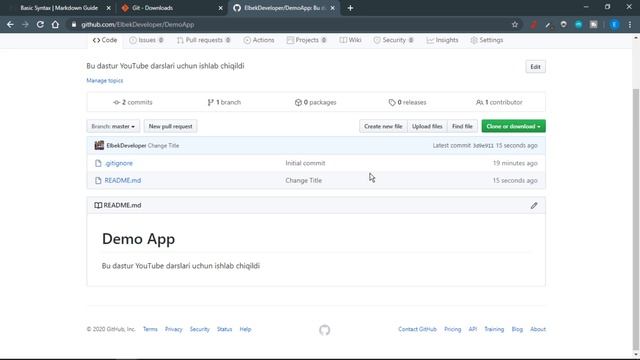The width and height of the screenshot is (640, 360).
Task: View the Insights tab
Action: [442, 40]
